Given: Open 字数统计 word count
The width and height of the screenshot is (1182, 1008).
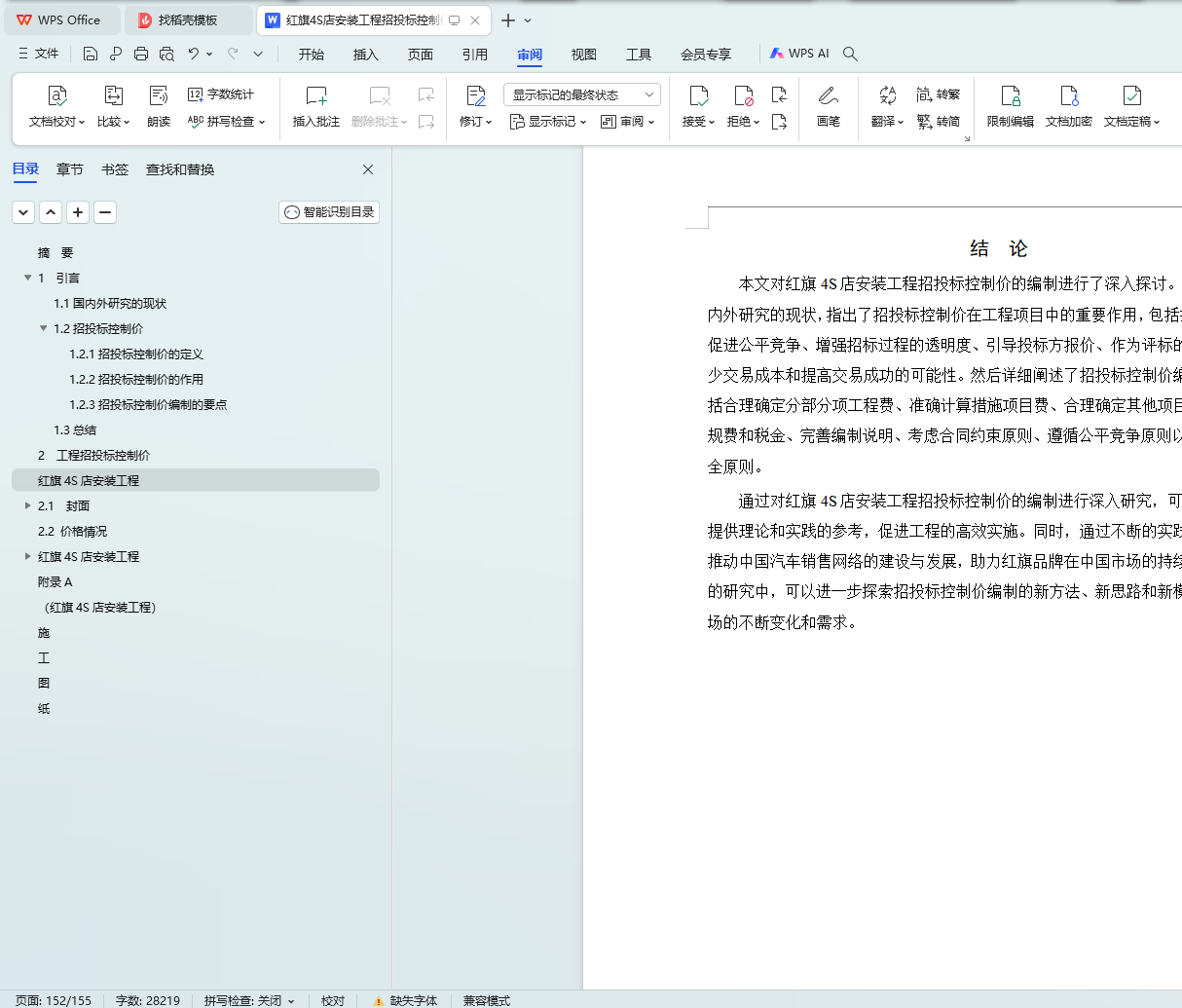Looking at the screenshot, I should [221, 94].
